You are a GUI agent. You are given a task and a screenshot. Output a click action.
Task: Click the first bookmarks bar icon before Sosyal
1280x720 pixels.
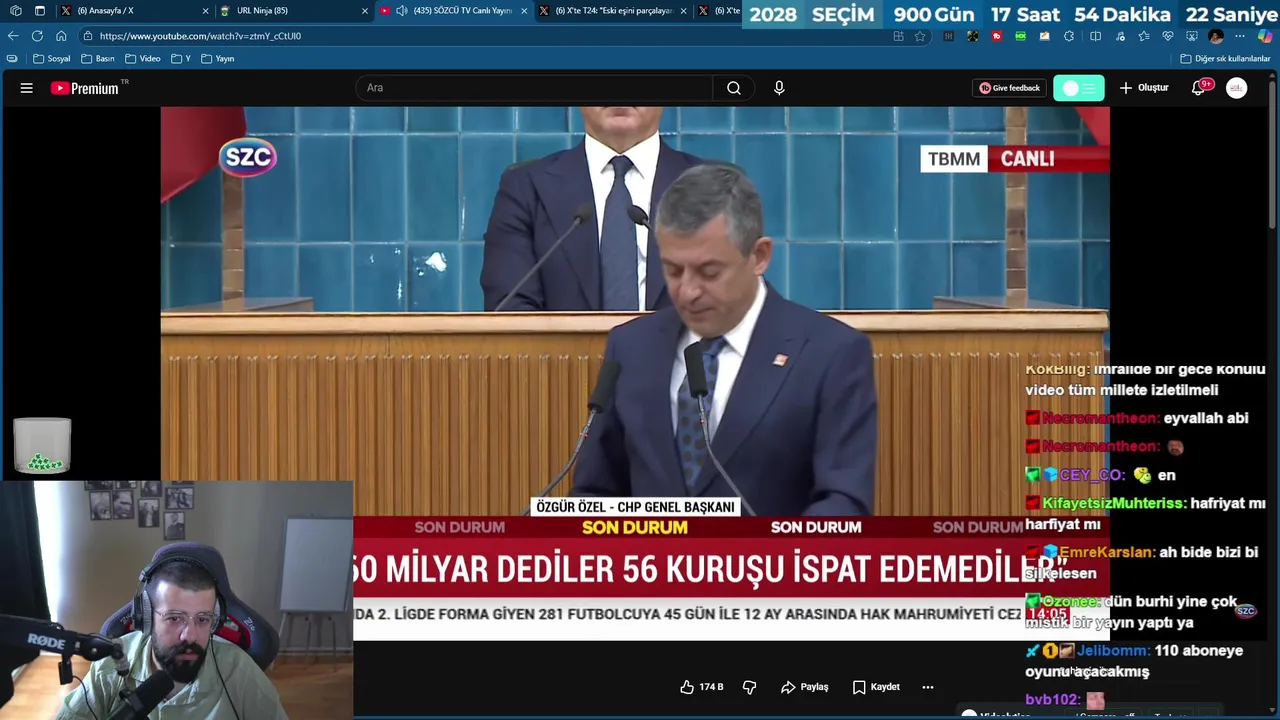[x=12, y=59]
